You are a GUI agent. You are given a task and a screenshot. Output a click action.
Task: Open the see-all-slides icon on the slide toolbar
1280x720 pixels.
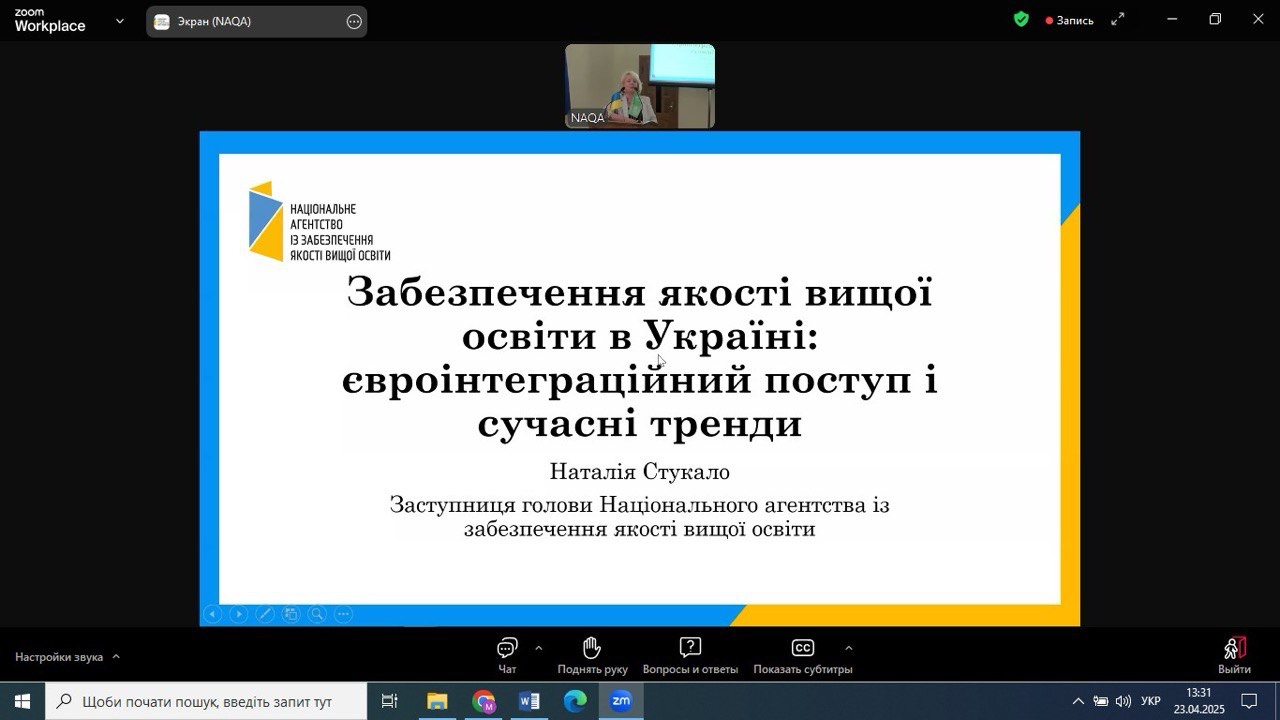pos(291,614)
